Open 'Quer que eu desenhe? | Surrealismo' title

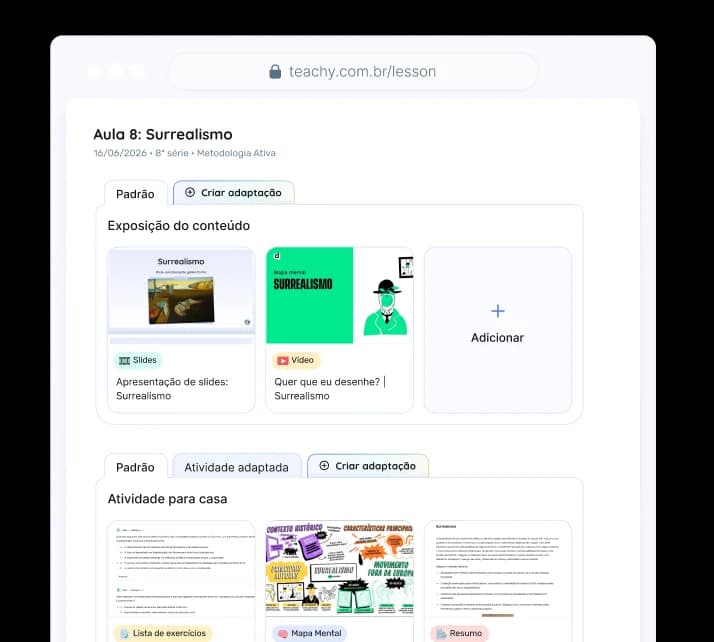330,389
